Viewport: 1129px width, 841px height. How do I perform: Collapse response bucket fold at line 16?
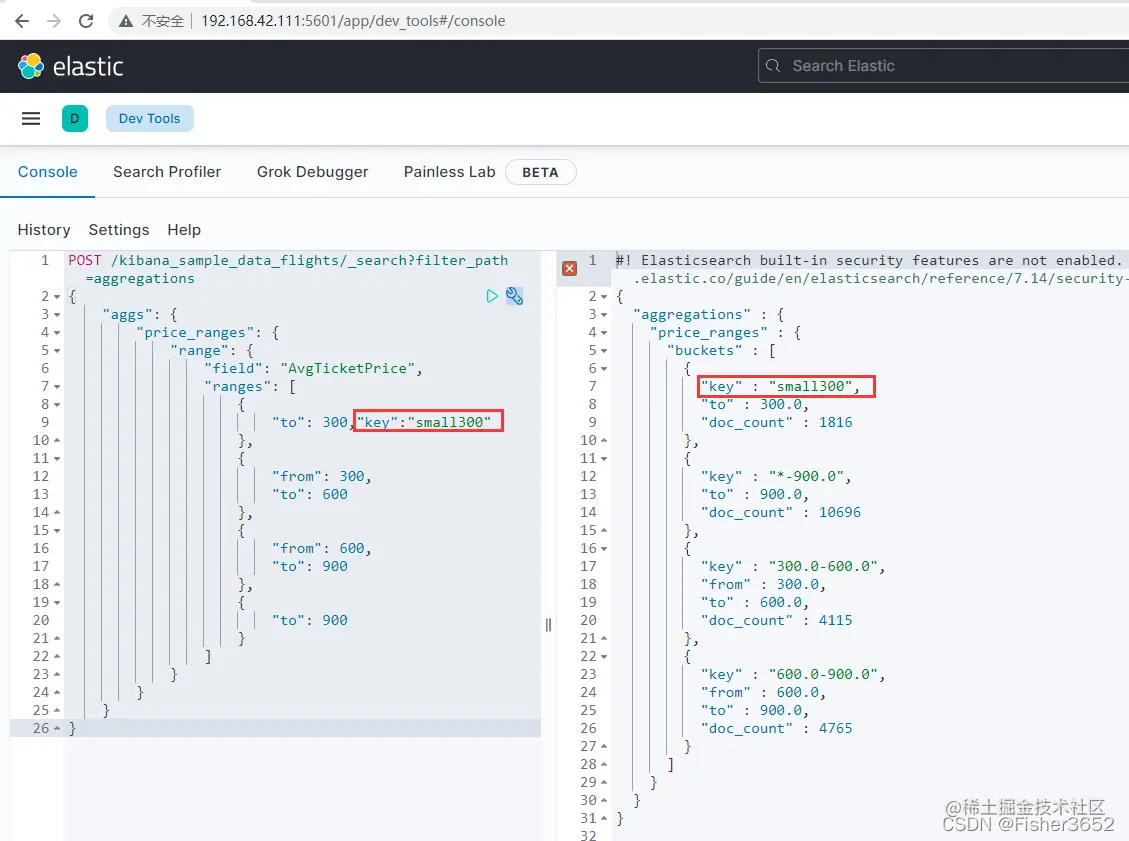coord(604,549)
